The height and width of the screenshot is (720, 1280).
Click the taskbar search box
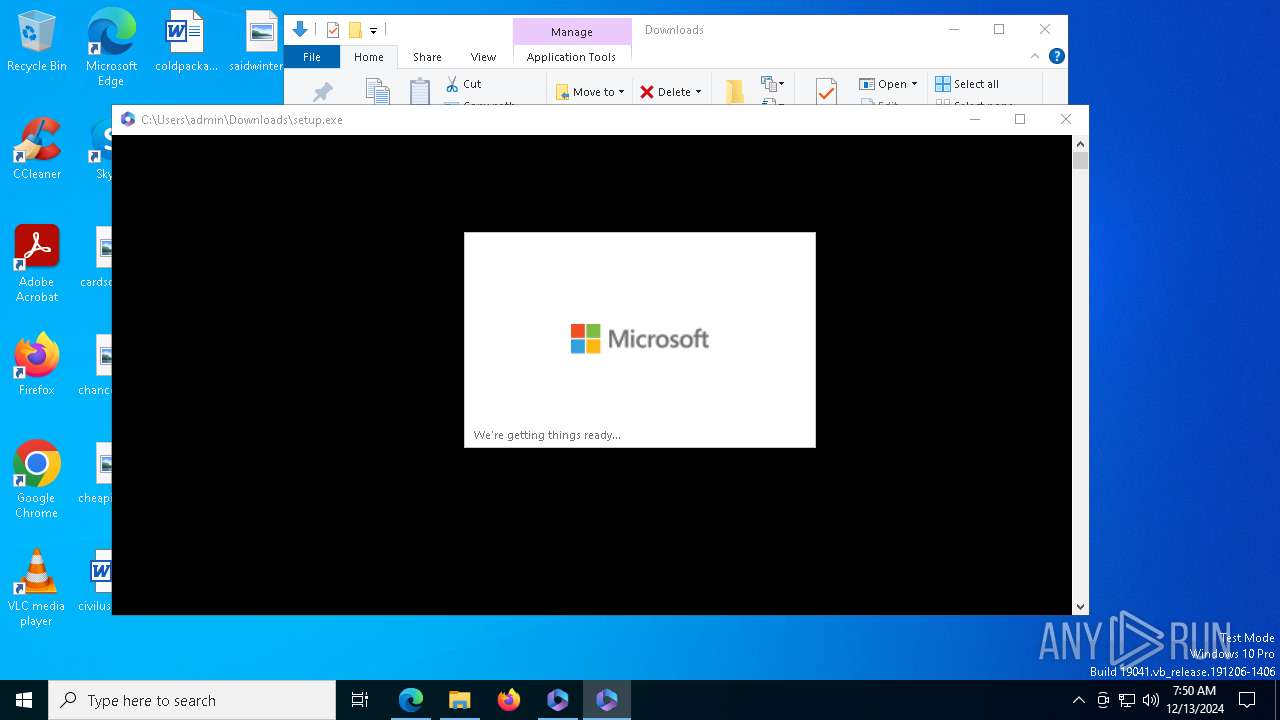click(x=192, y=700)
